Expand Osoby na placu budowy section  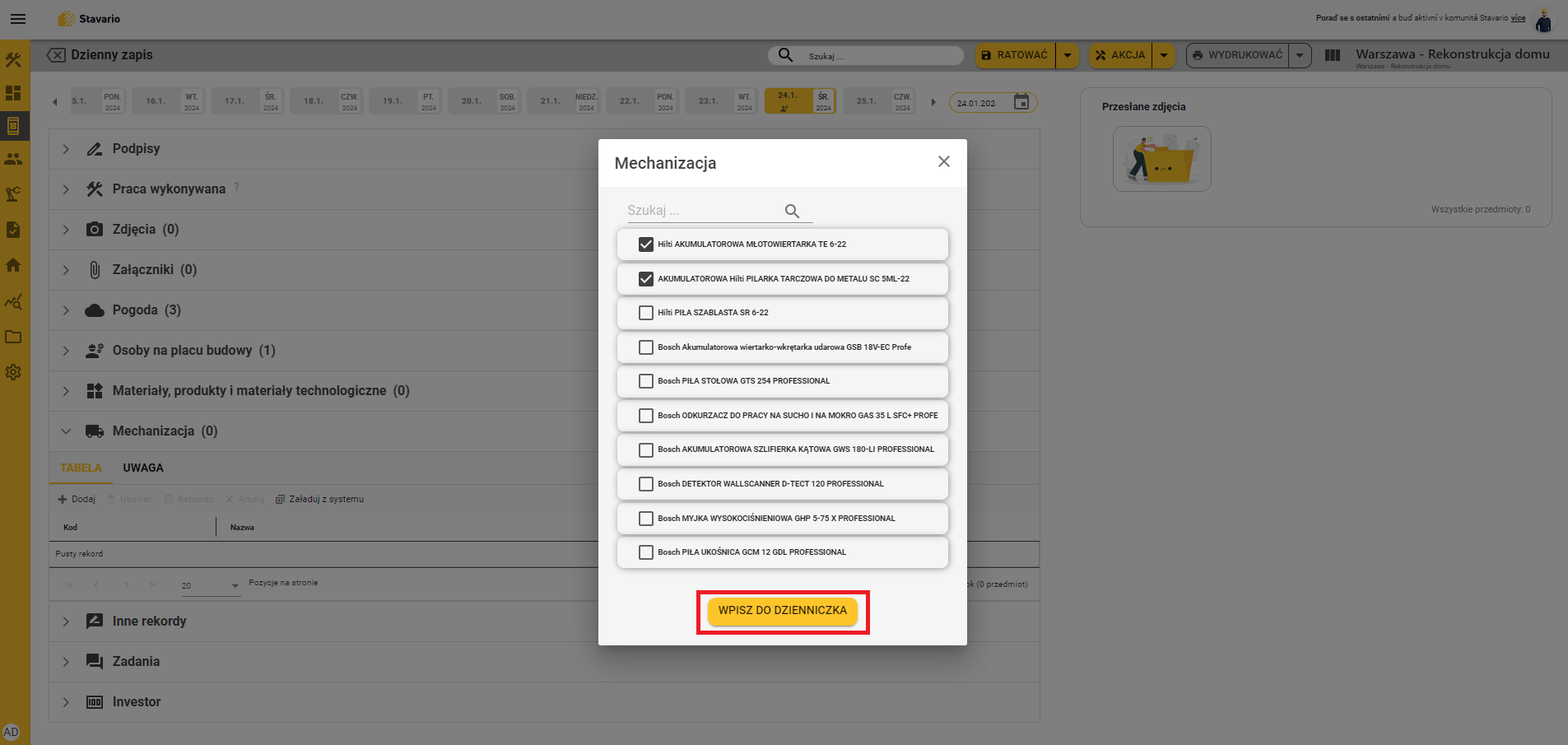[x=66, y=351]
